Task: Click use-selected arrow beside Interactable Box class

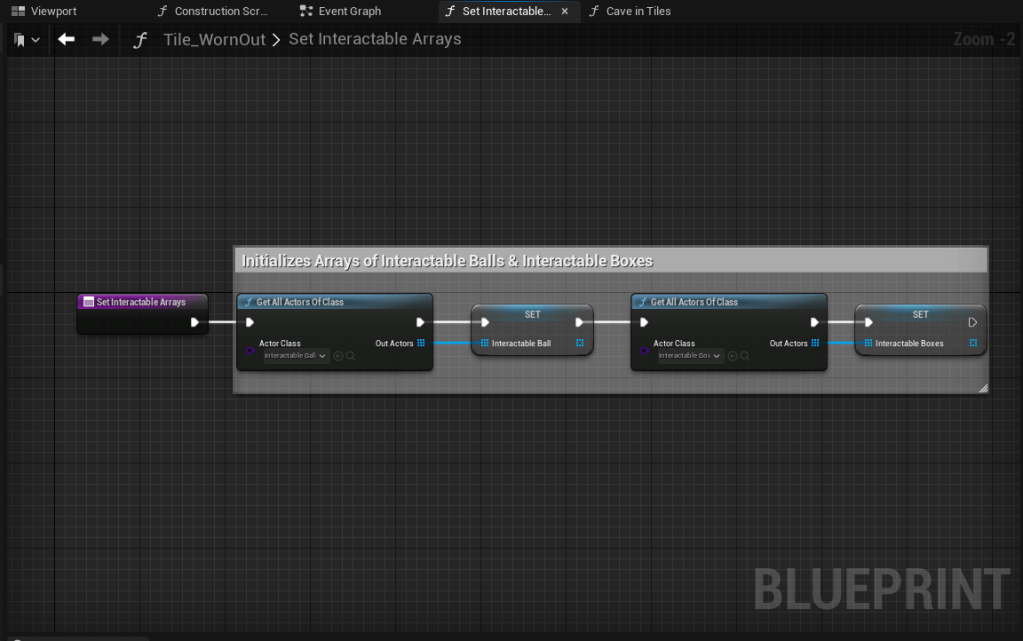Action: click(x=733, y=356)
